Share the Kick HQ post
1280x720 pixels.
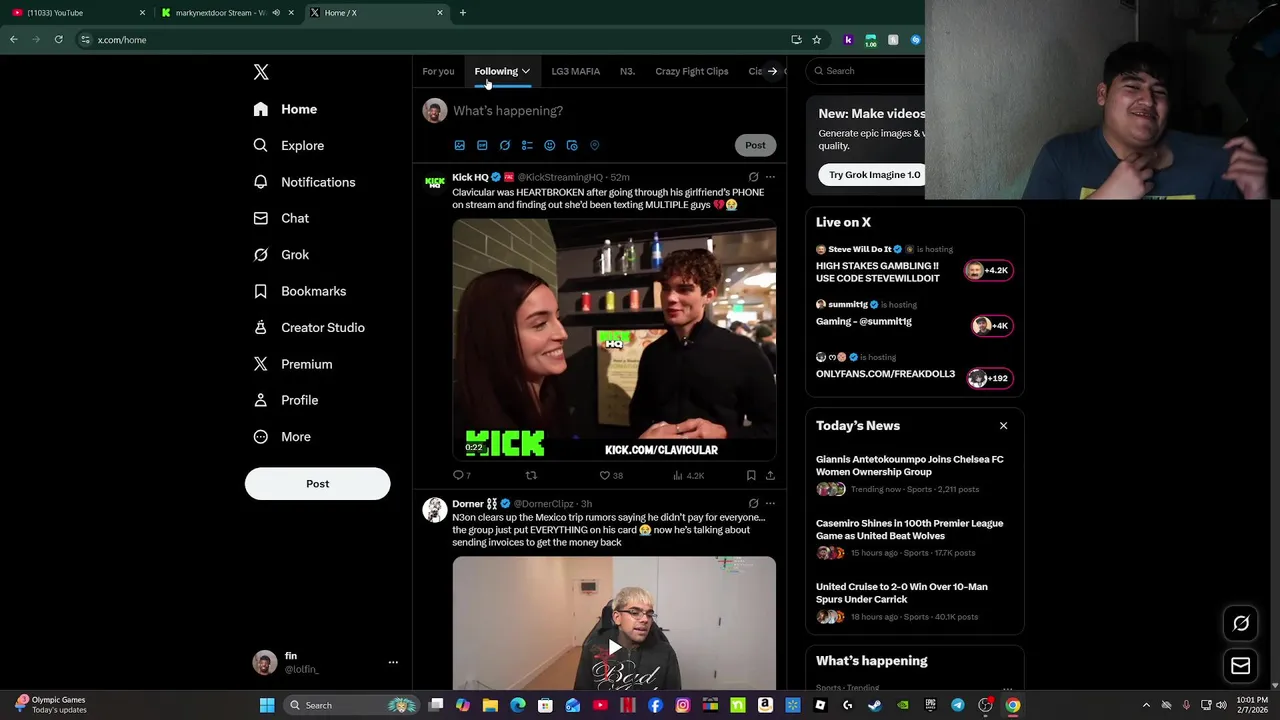[x=770, y=476]
